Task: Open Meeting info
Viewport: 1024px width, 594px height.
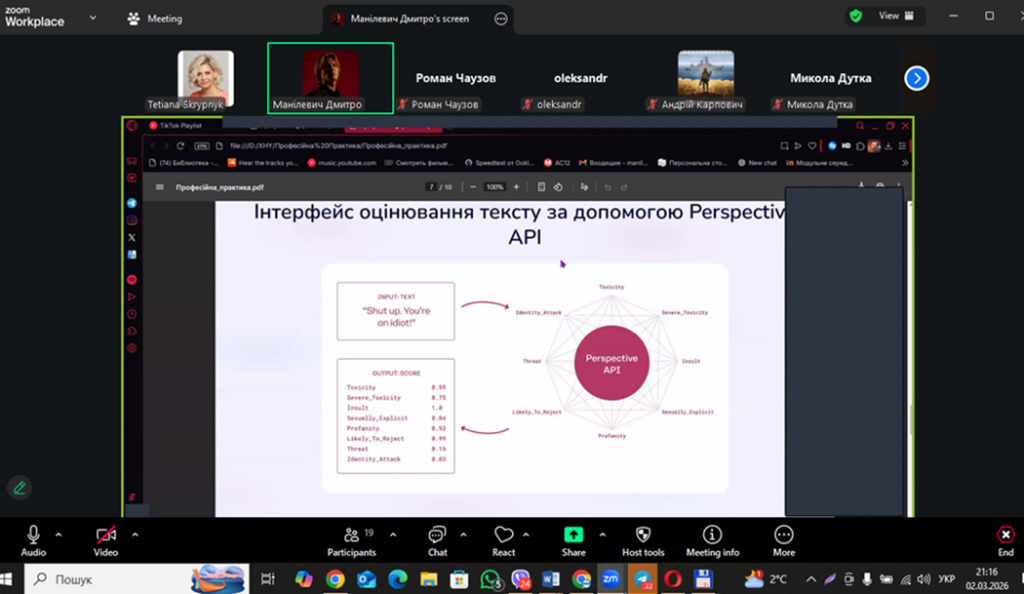Action: (x=712, y=538)
